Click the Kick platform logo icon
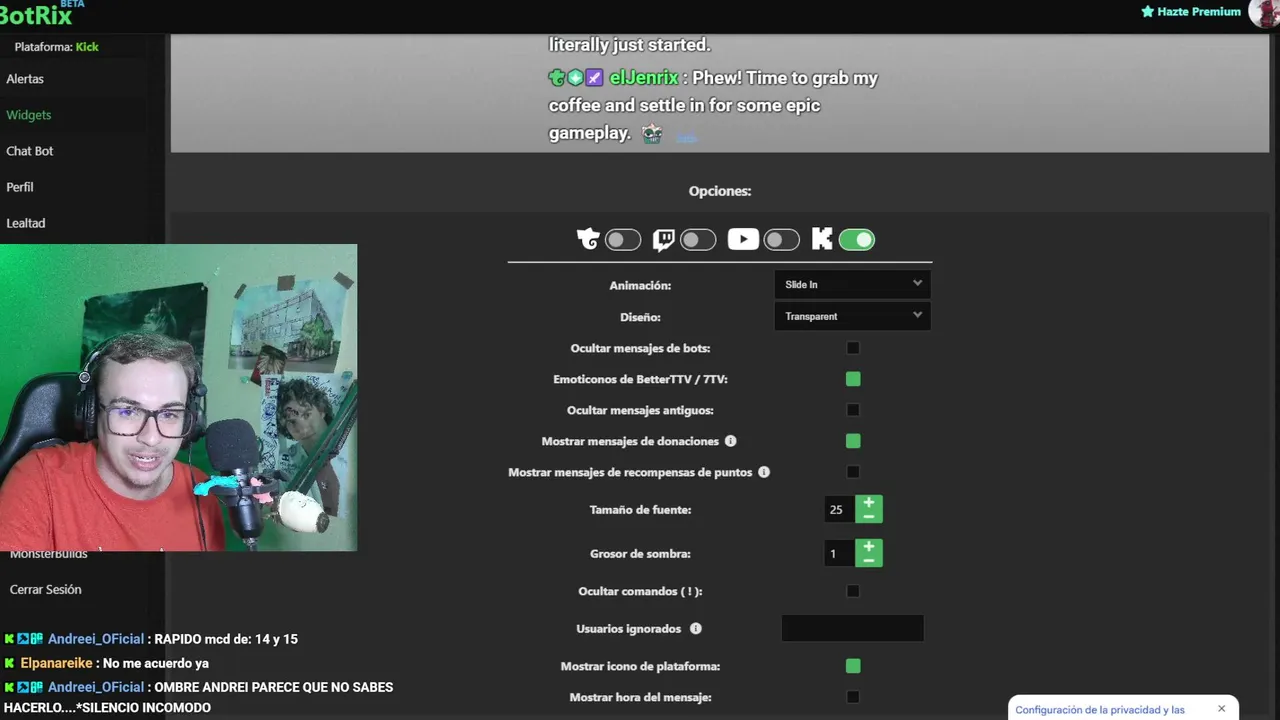 (x=822, y=239)
